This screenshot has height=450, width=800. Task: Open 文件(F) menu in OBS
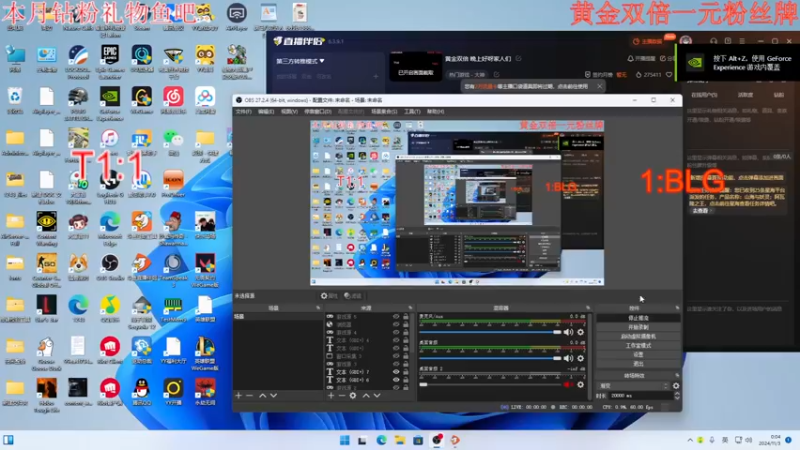coord(243,111)
